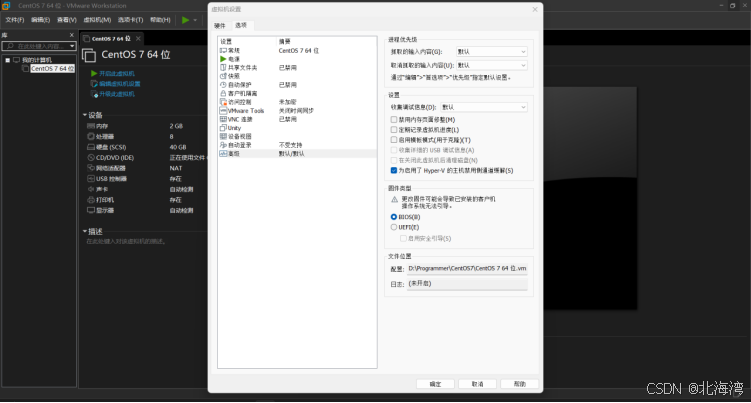Screen dimensions: 751x403
Task: Uncheck the Hyper-V side channel mitigation checkbox
Action: pyautogui.click(x=394, y=171)
